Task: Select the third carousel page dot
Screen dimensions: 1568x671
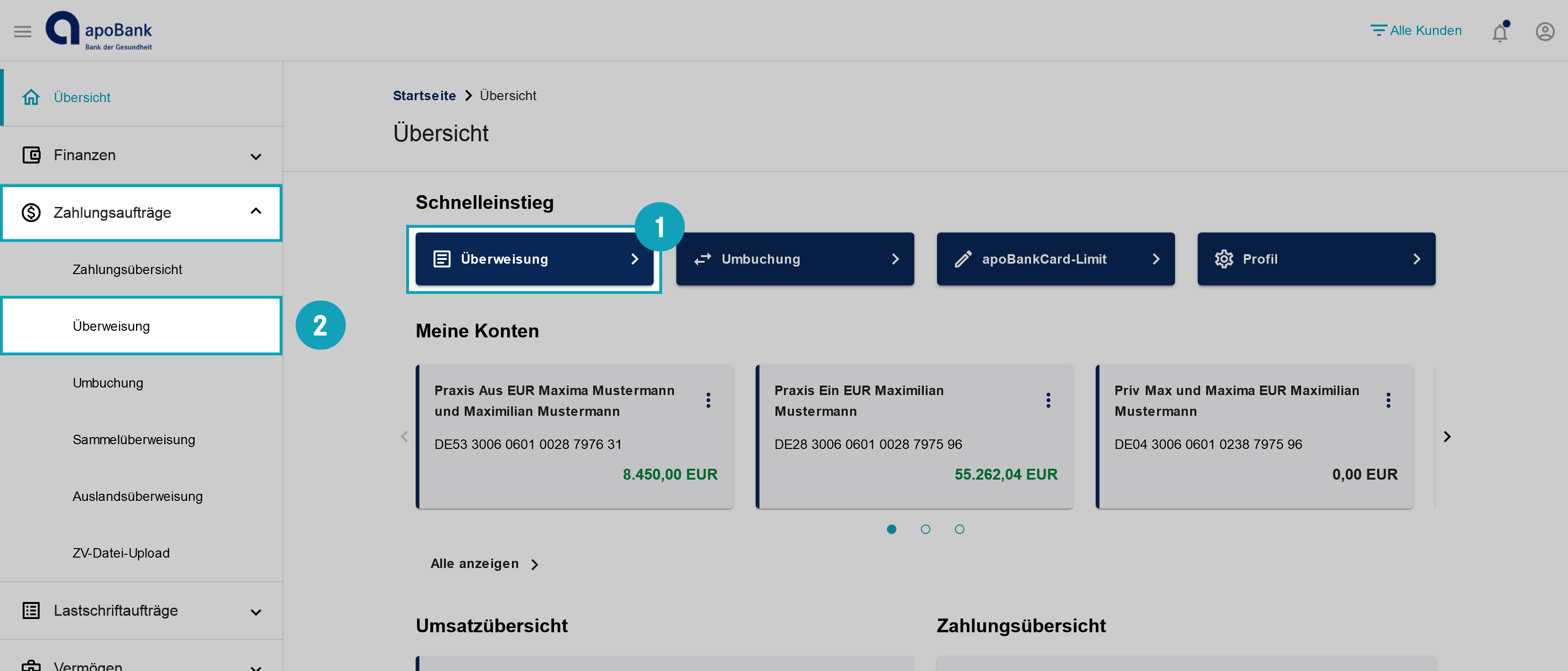Action: click(x=959, y=529)
